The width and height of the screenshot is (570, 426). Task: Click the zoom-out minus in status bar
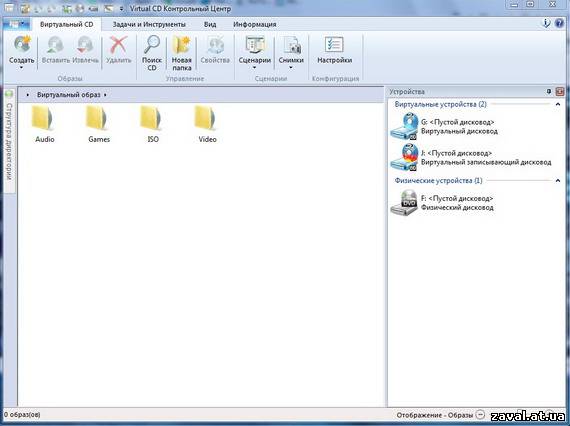pos(480,415)
